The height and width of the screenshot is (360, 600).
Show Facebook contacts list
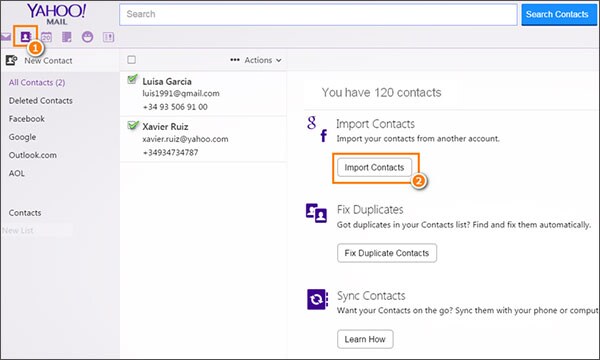tap(27, 119)
